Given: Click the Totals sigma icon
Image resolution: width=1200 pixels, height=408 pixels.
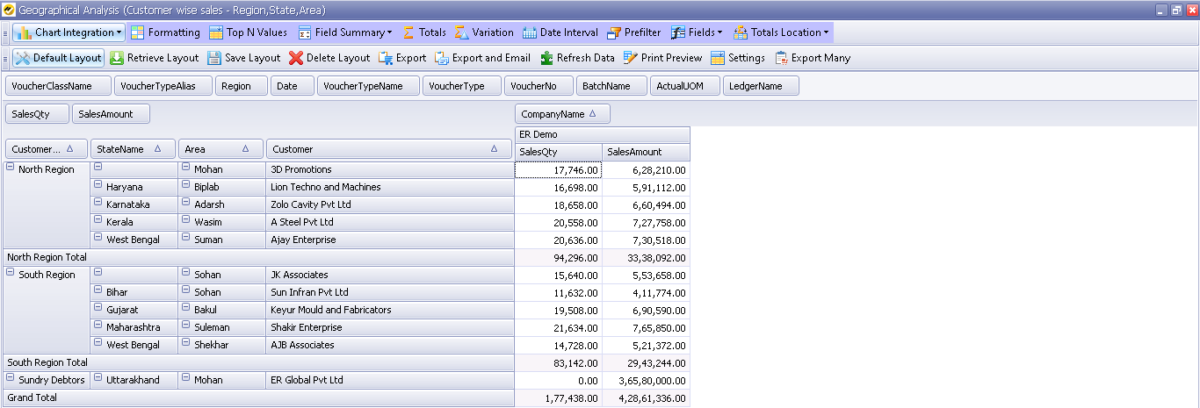Looking at the screenshot, I should pos(408,33).
